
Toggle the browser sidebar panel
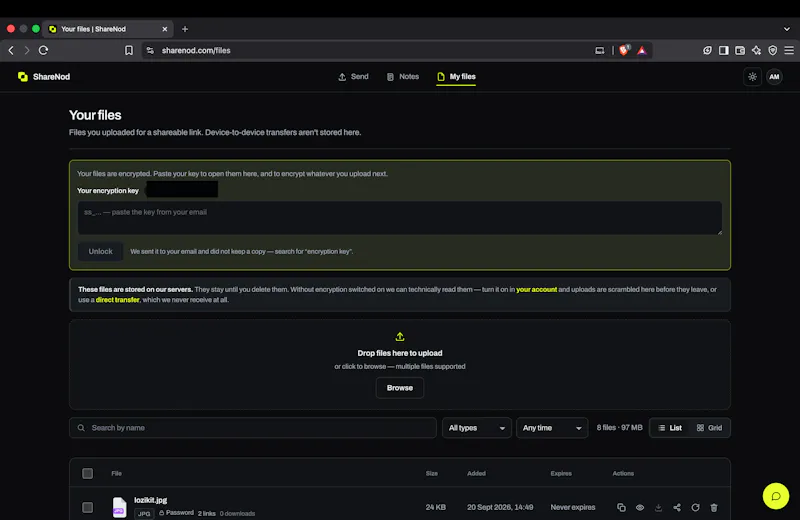723,50
